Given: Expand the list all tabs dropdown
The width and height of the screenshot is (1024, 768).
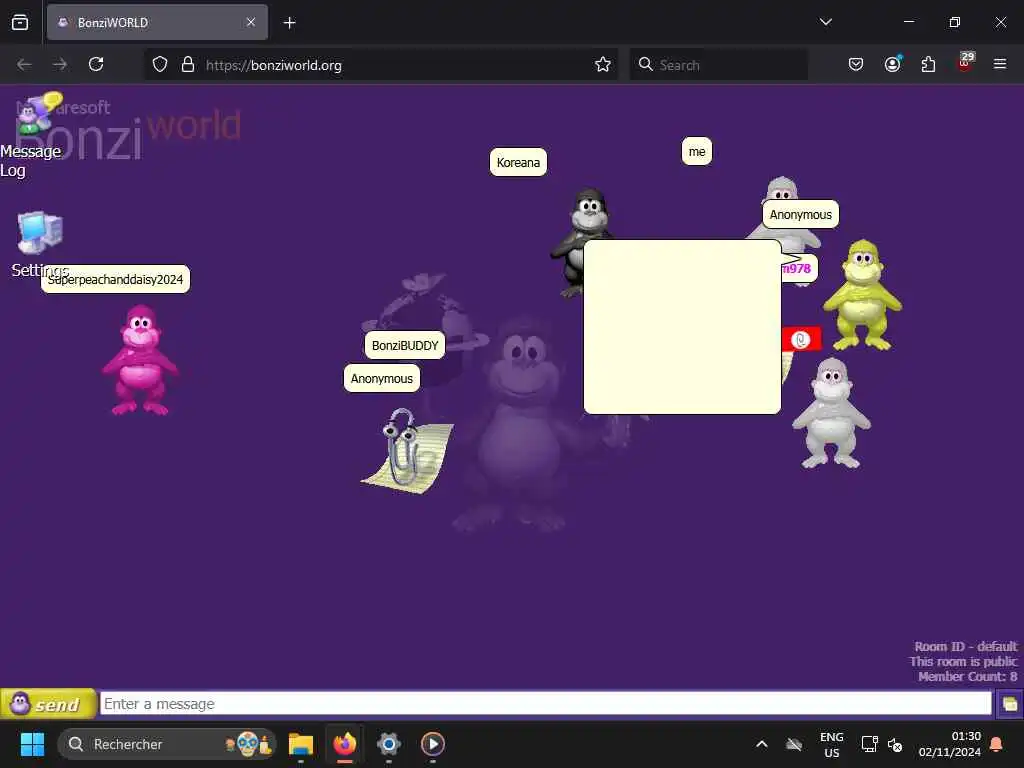Looking at the screenshot, I should pos(826,22).
